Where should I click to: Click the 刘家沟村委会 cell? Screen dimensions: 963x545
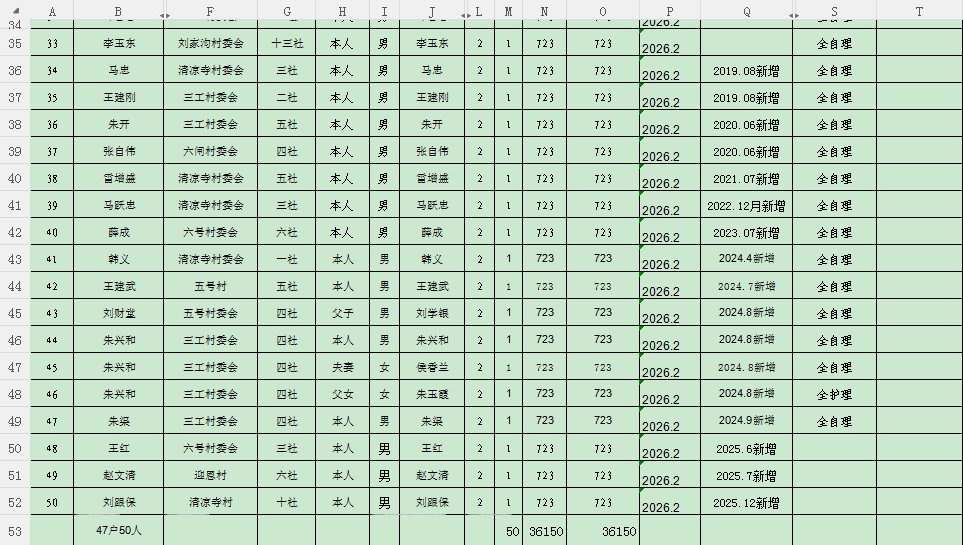click(210, 44)
